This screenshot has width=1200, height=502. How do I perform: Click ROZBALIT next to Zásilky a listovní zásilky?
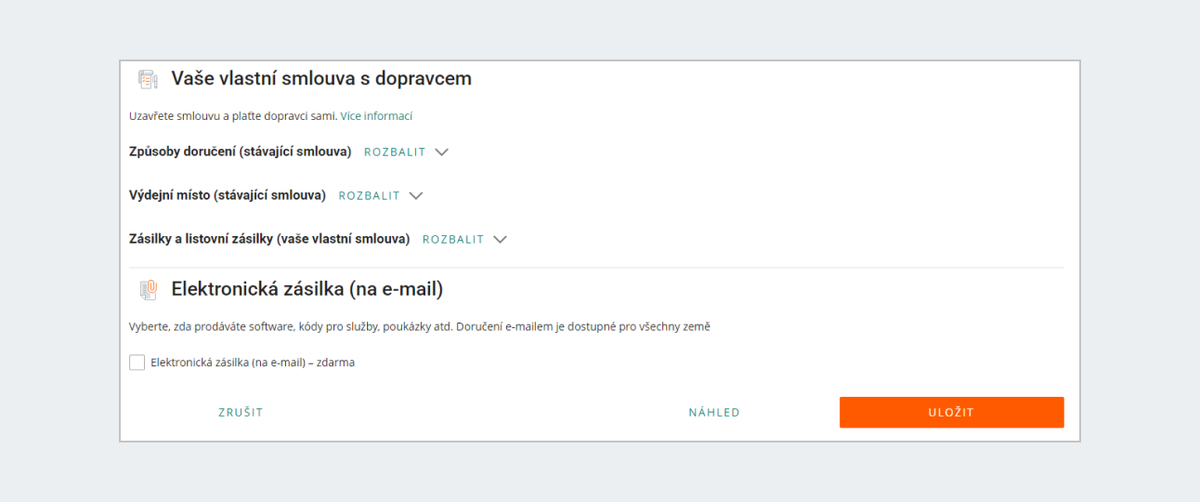point(453,240)
